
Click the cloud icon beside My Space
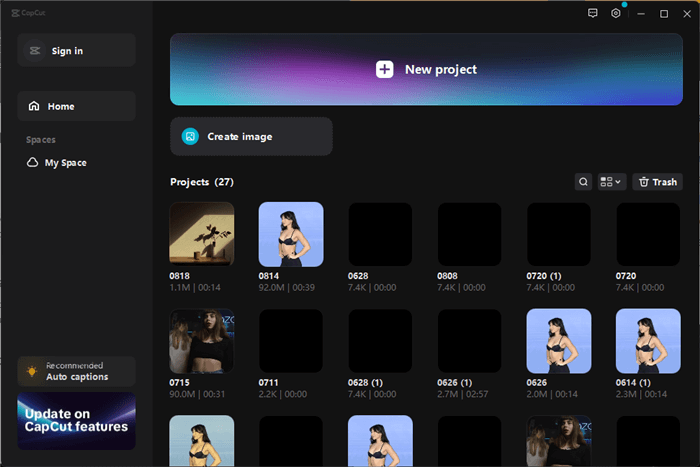(x=33, y=162)
